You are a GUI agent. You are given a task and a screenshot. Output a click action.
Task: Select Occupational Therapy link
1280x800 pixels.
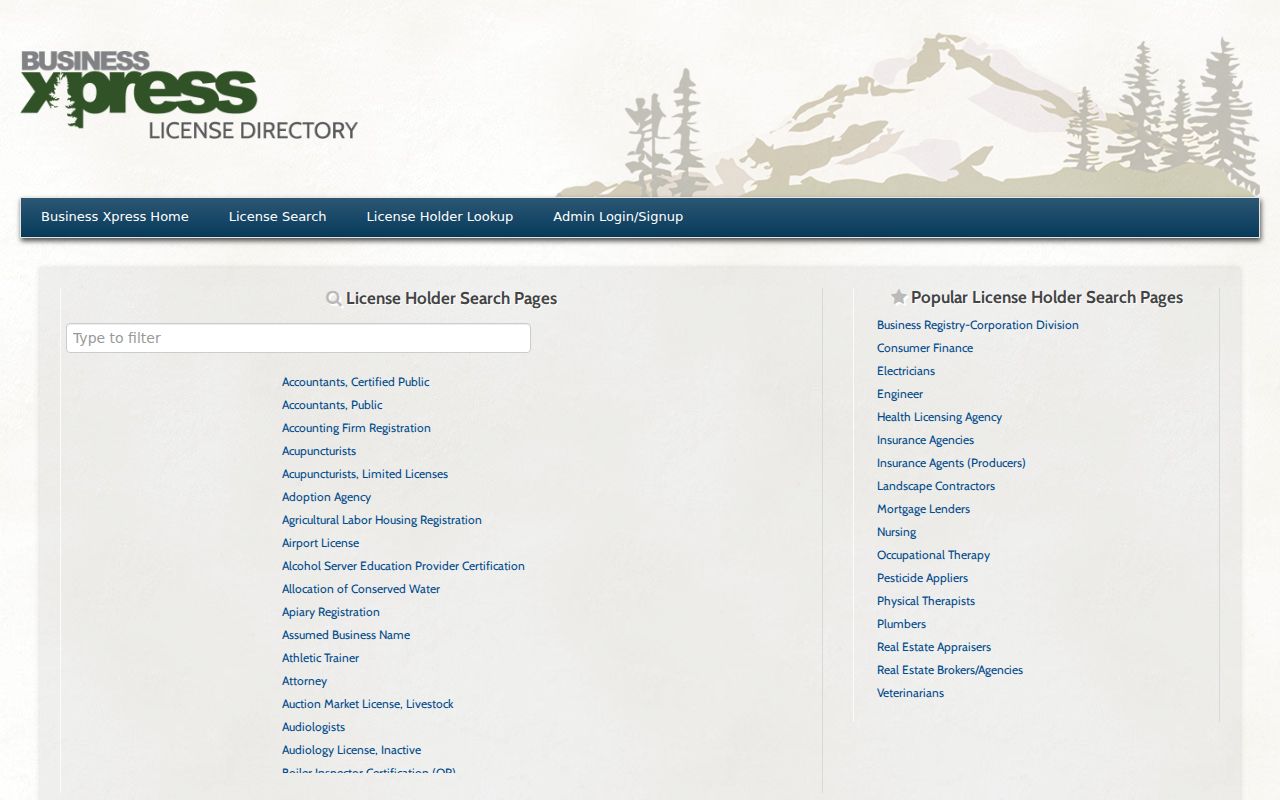933,555
